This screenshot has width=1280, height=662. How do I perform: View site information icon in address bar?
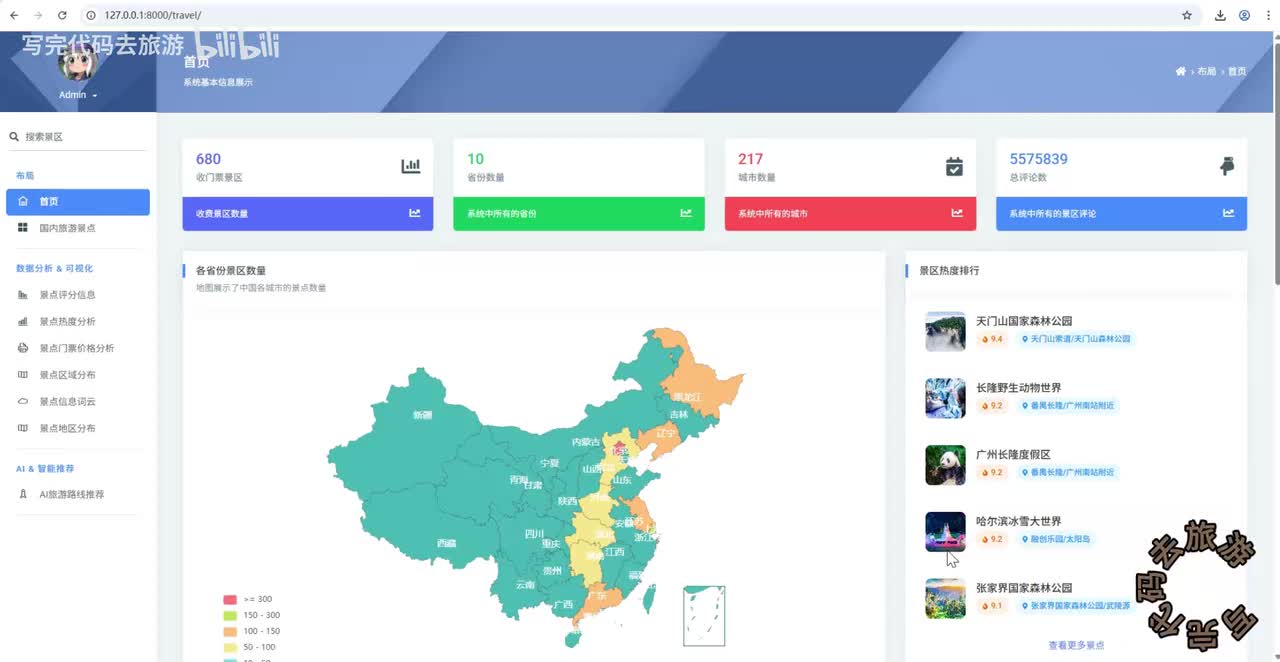[x=91, y=15]
